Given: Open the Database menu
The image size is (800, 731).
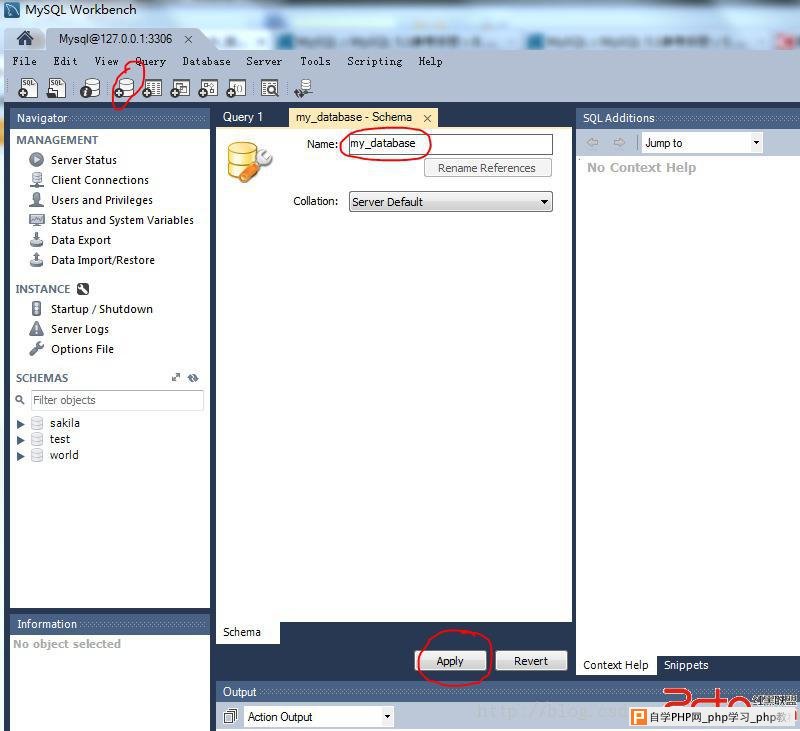Looking at the screenshot, I should 206,61.
